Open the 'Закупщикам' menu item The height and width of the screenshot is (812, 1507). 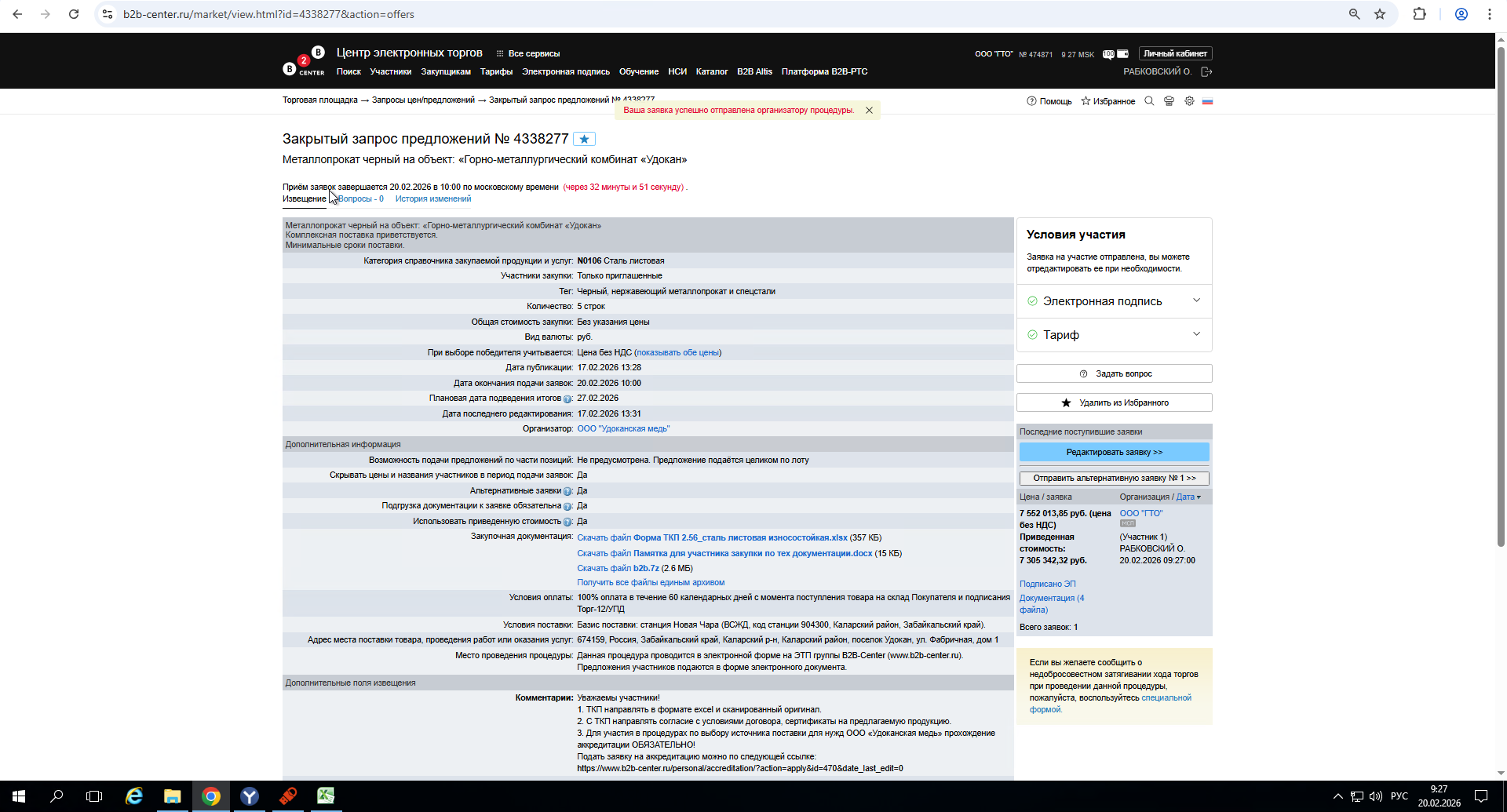pyautogui.click(x=446, y=72)
